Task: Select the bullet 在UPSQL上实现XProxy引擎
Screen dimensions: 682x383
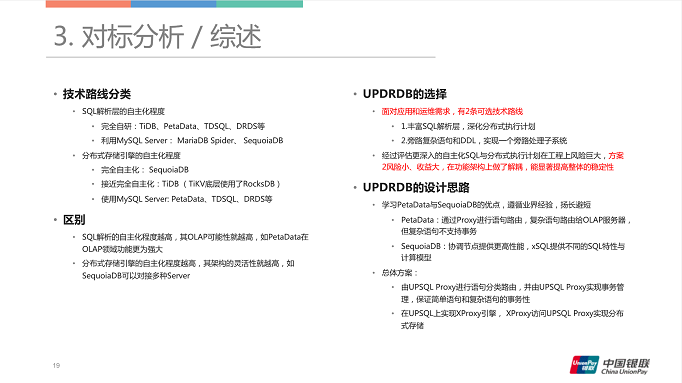Action: [x=512, y=319]
